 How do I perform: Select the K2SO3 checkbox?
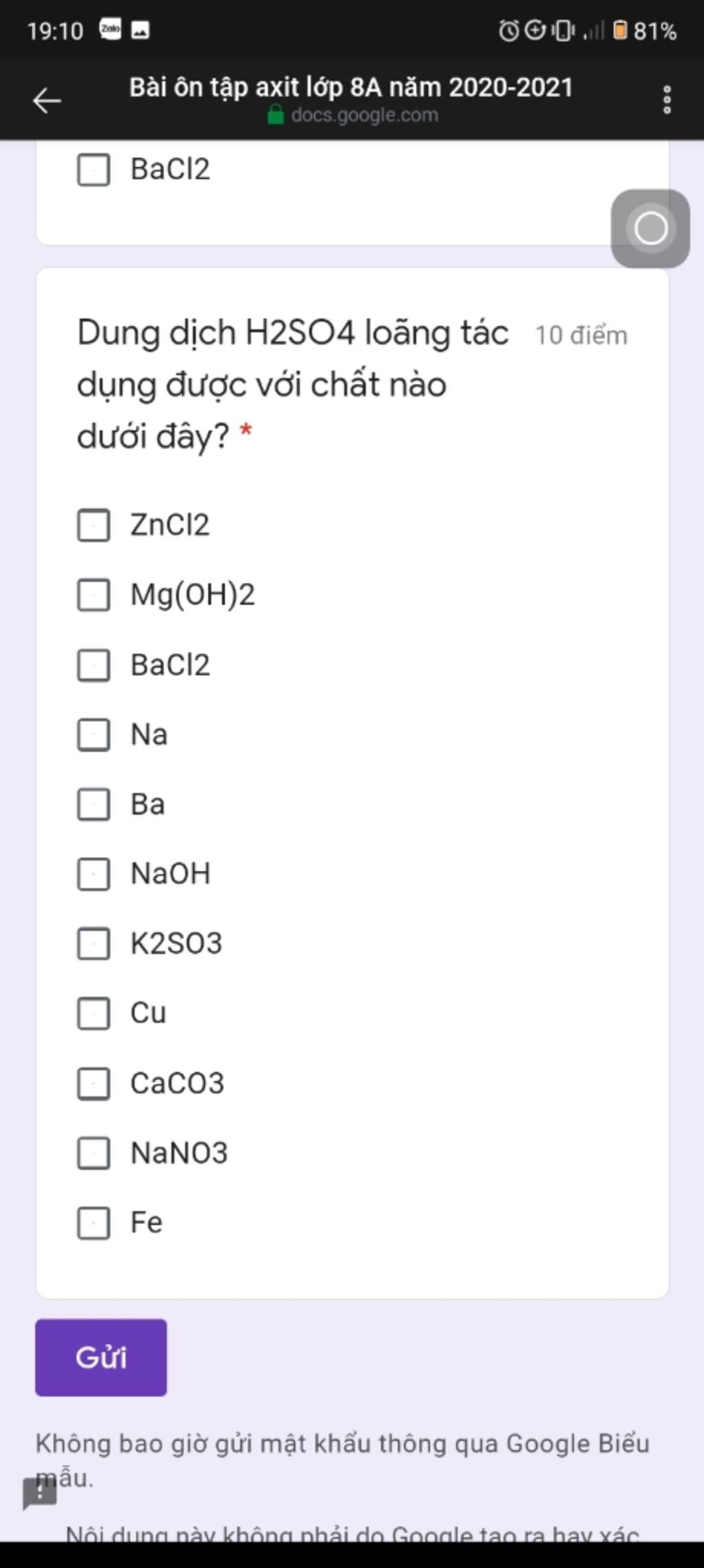point(93,944)
